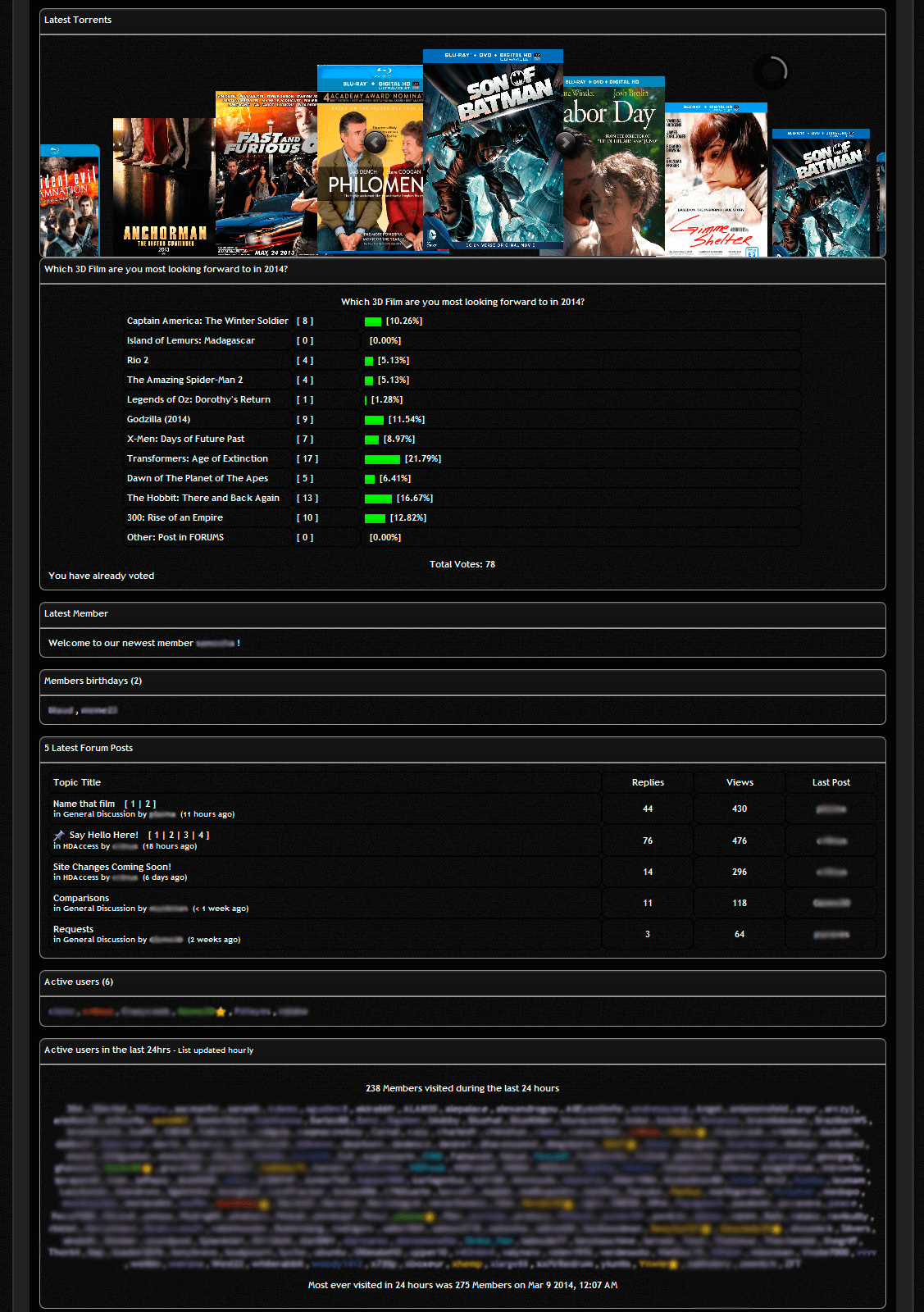Click the carousel next arrow

(566, 142)
